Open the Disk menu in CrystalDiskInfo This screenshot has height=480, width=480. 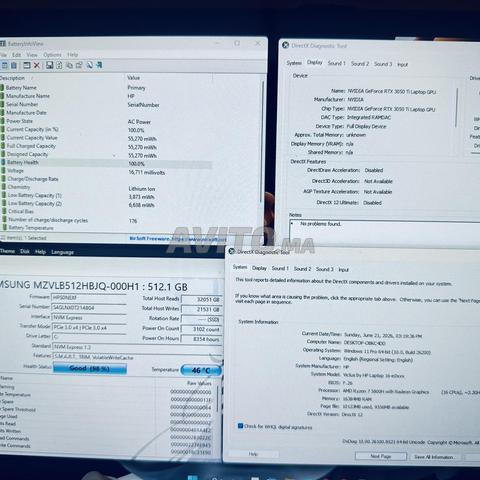(x=25, y=252)
